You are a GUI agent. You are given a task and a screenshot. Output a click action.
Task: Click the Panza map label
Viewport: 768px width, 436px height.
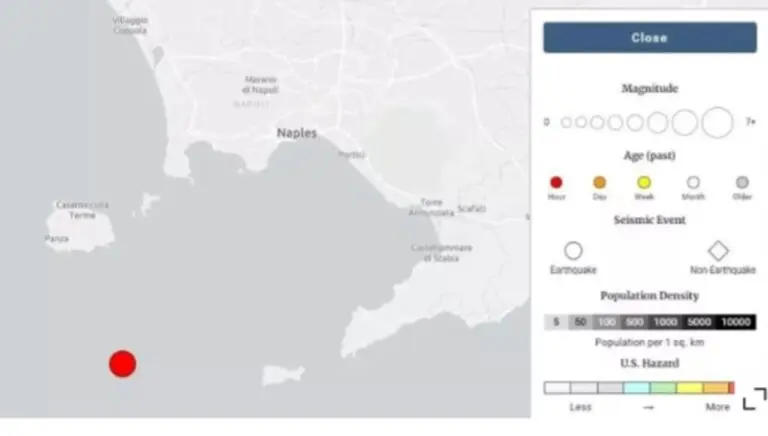(x=57, y=239)
